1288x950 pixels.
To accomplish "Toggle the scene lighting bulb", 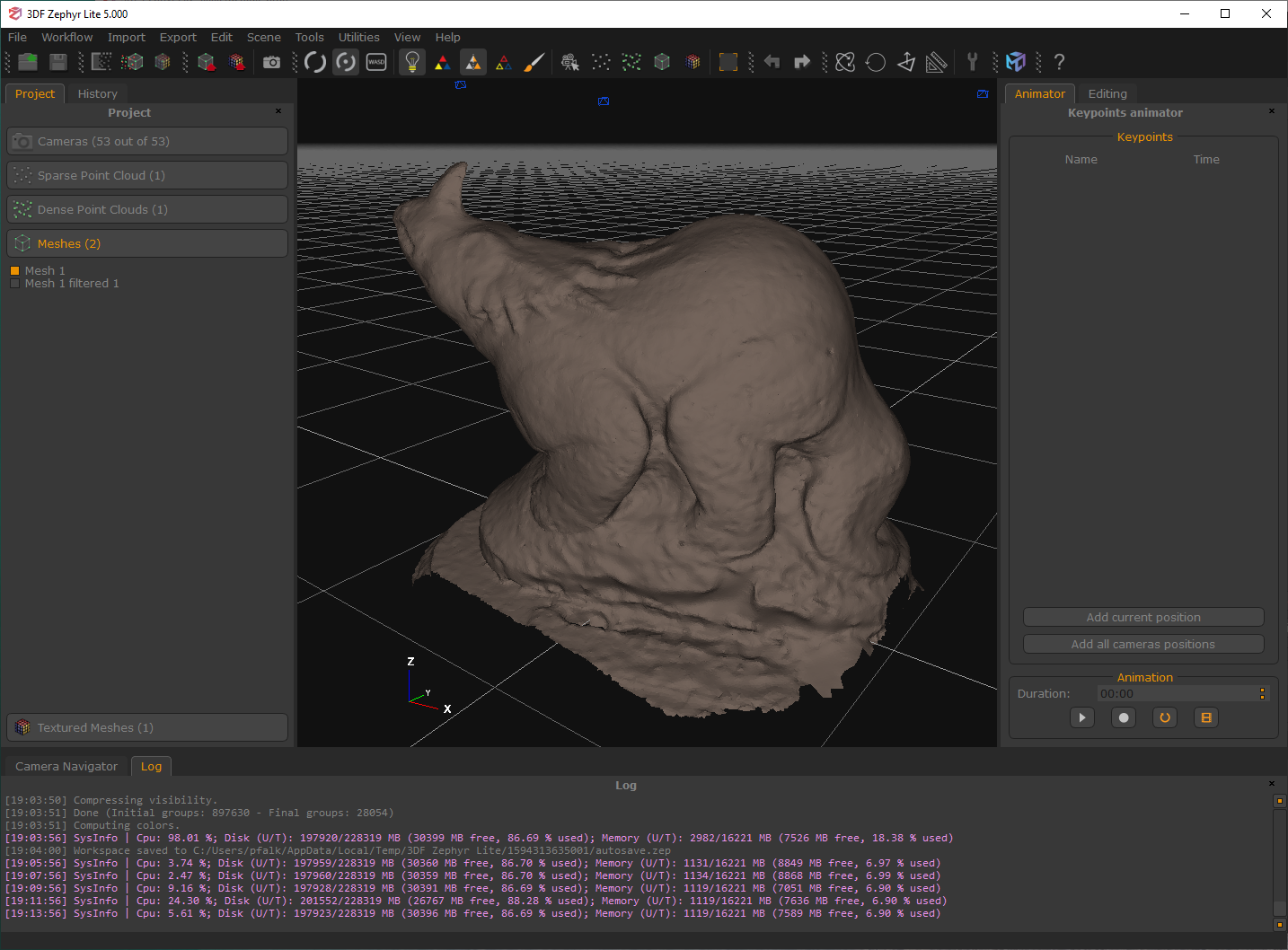I will (x=412, y=62).
